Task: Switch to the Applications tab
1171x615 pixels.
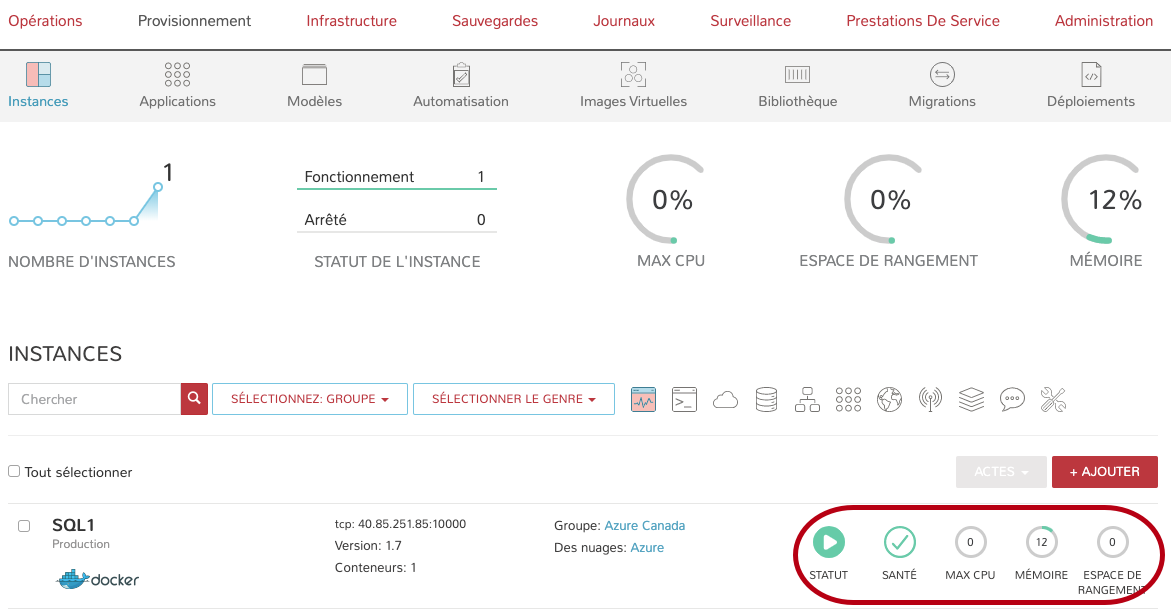Action: pyautogui.click(x=177, y=85)
